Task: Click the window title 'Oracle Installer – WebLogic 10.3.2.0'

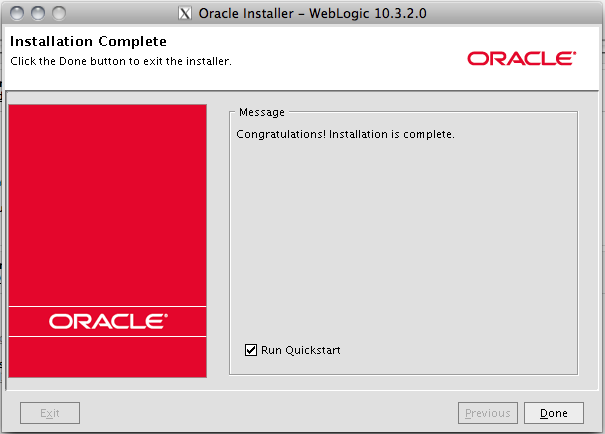Action: [x=313, y=14]
